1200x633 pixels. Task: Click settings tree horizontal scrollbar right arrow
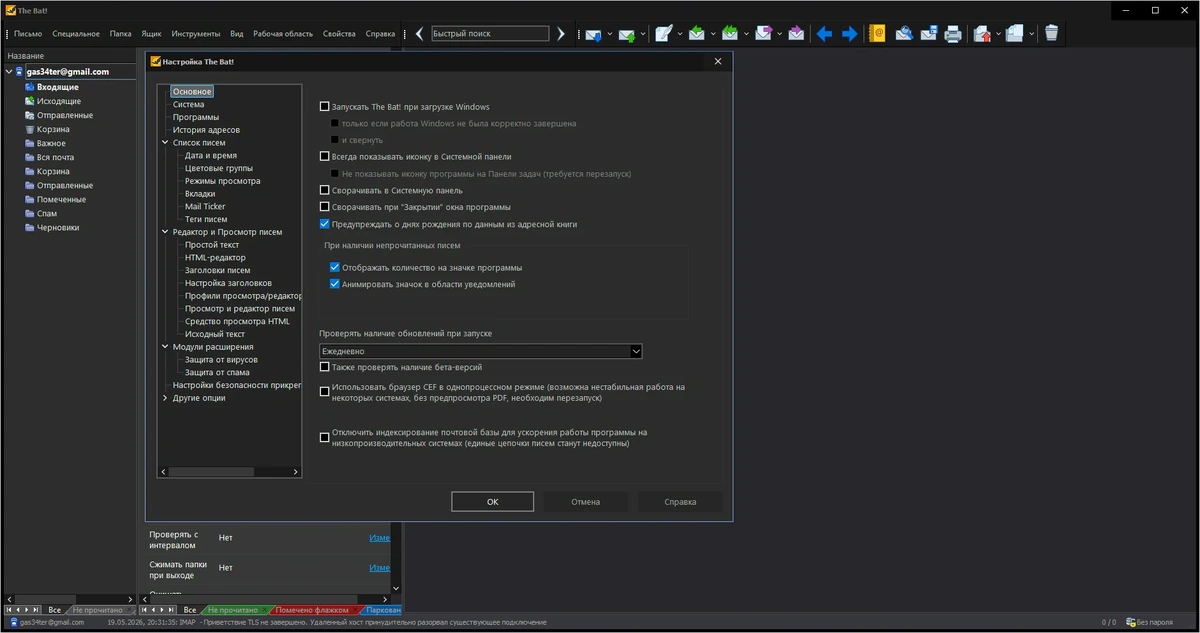click(x=295, y=472)
